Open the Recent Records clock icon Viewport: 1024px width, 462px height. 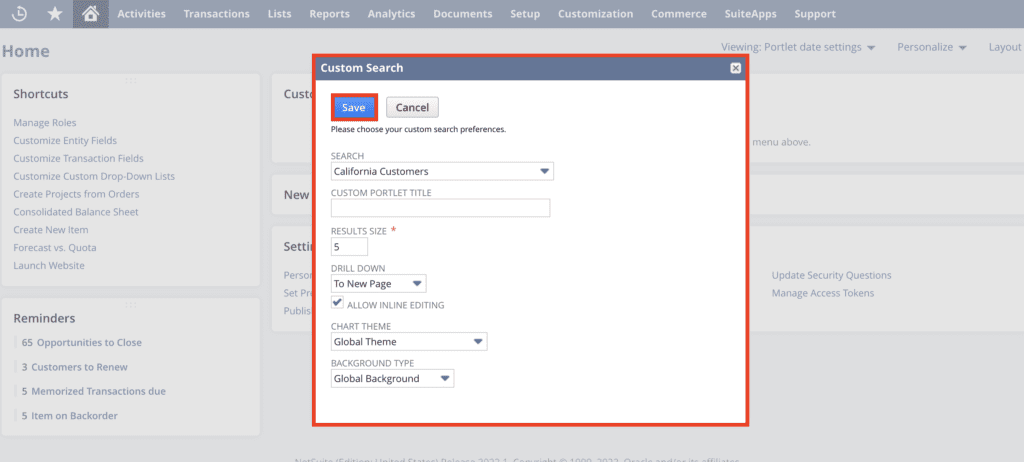[22, 14]
